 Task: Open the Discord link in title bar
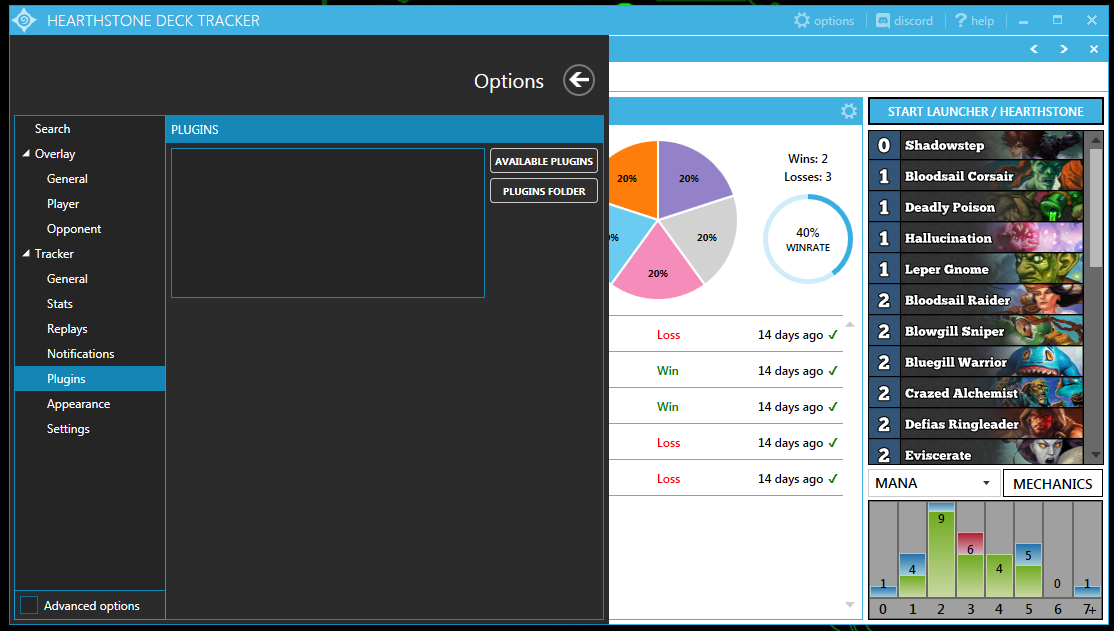[904, 21]
